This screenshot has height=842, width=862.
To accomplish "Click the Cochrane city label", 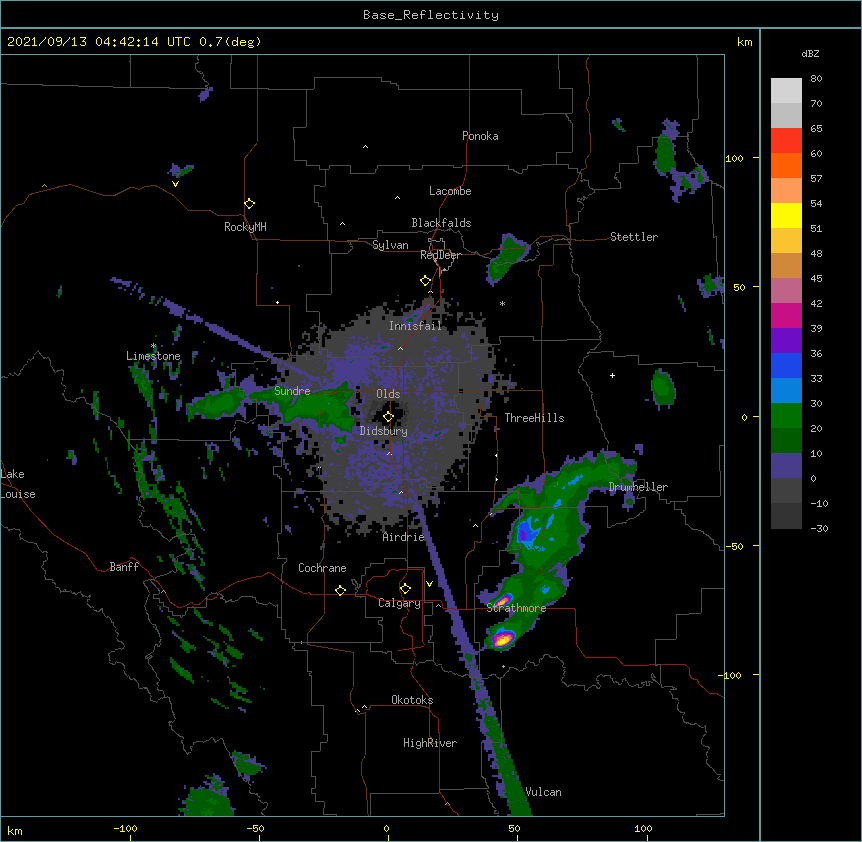I will 322,568.
